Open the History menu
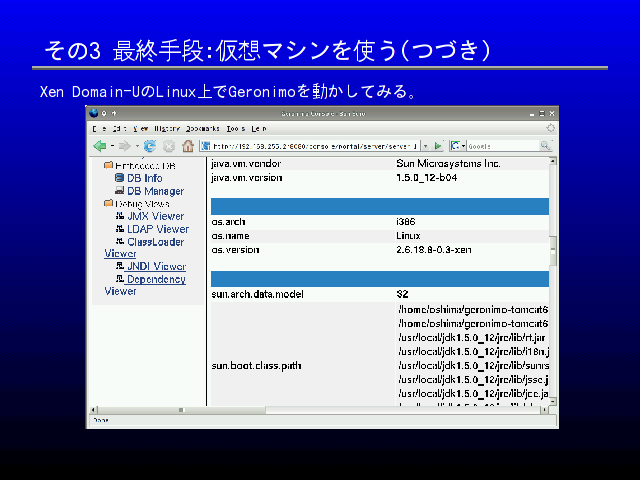Image resolution: width=640 pixels, height=480 pixels. coord(167,129)
